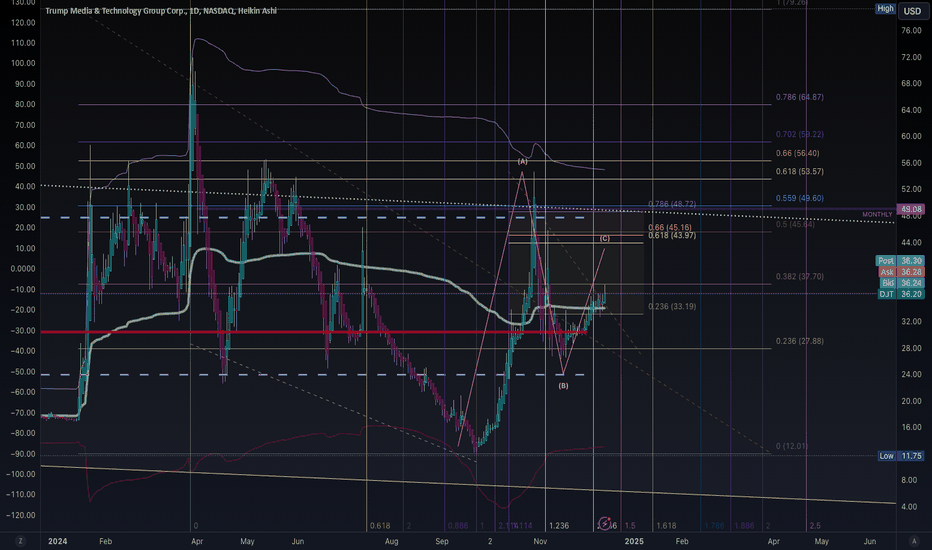Click Fib label '0.786 (64.87)'
The width and height of the screenshot is (932, 550).
(799, 97)
